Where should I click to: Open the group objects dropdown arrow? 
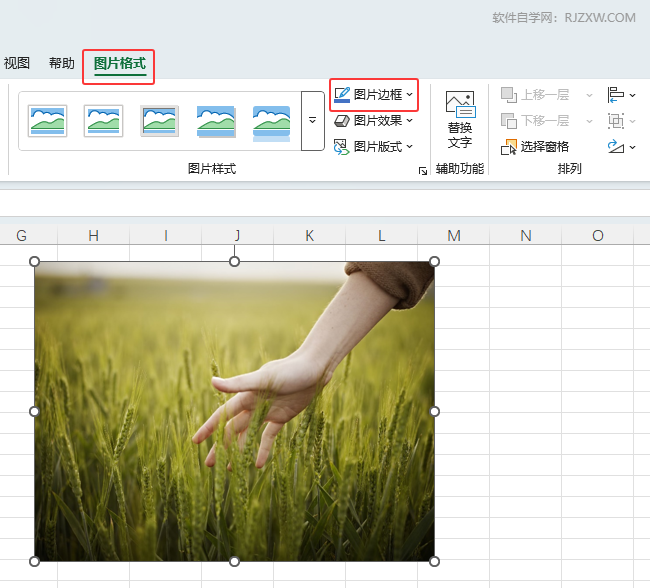tap(633, 121)
